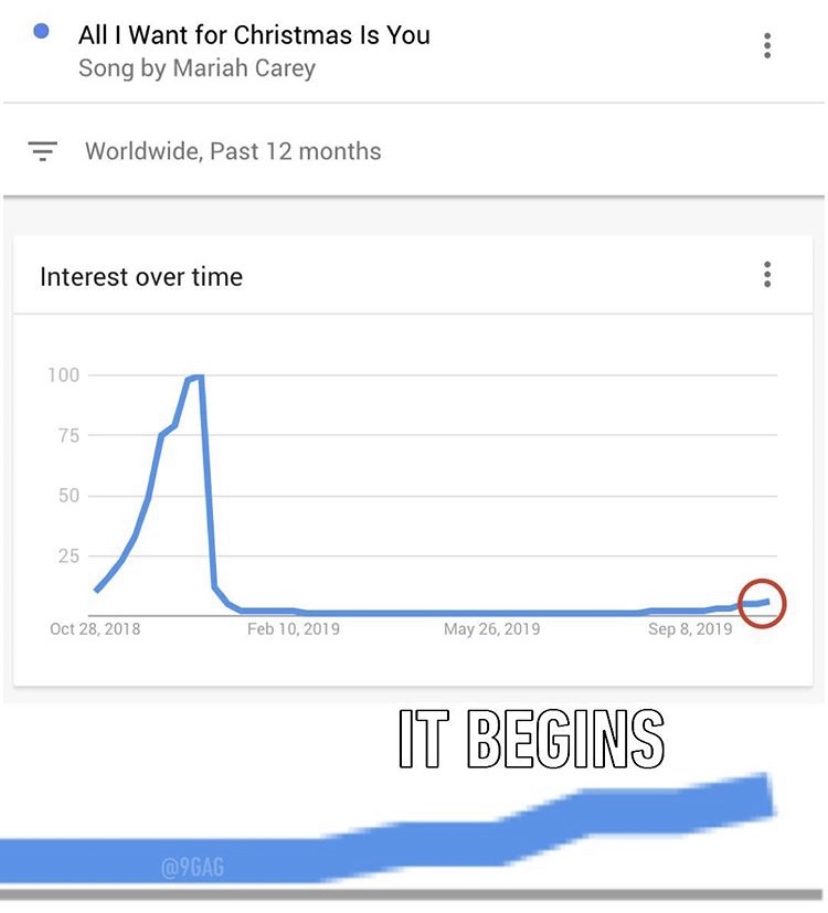This screenshot has width=828, height=913.
Task: Click the 50 label on the y-axis
Action: (69, 496)
